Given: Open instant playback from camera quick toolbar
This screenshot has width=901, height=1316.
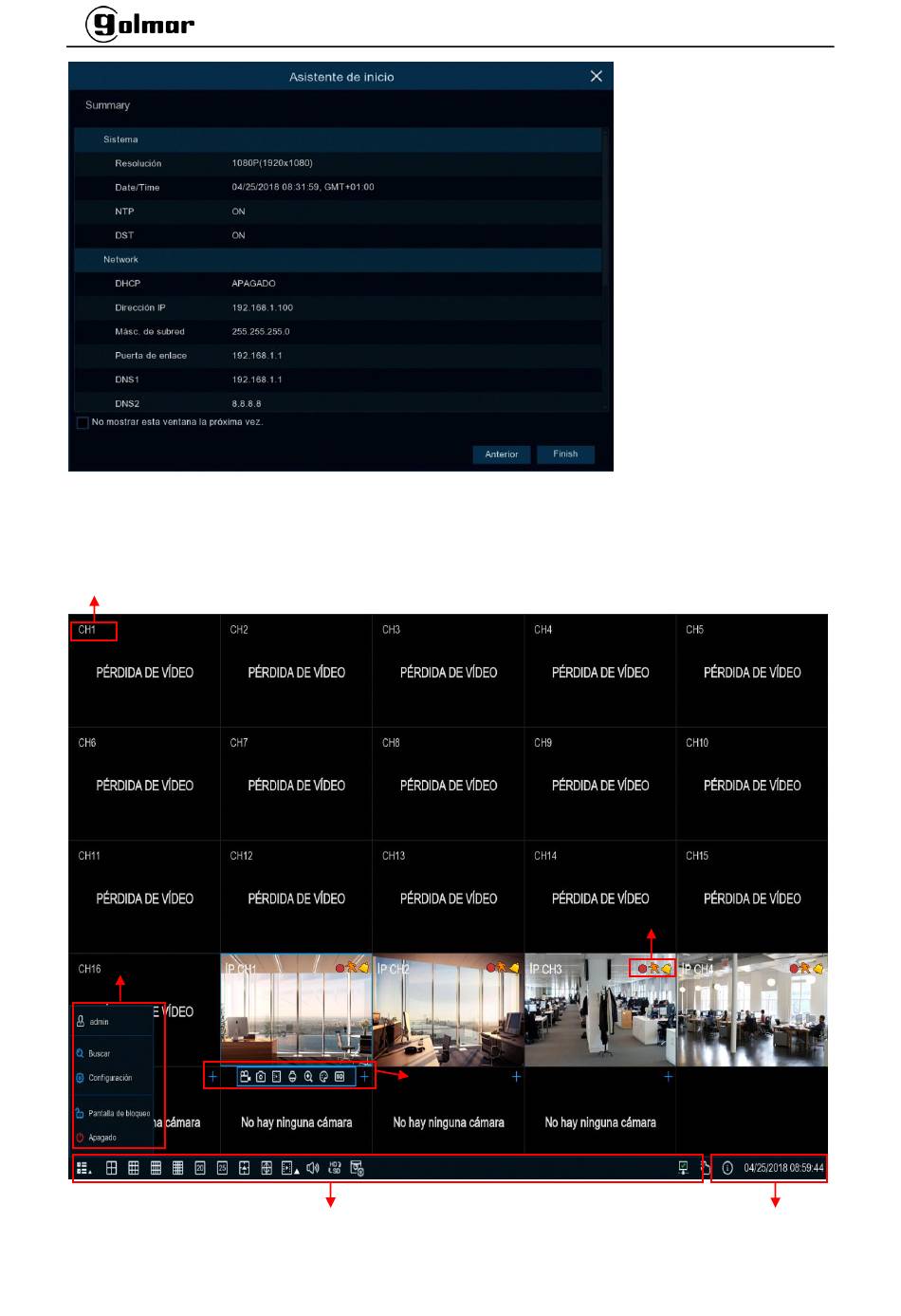Looking at the screenshot, I should pyautogui.click(x=276, y=1077).
